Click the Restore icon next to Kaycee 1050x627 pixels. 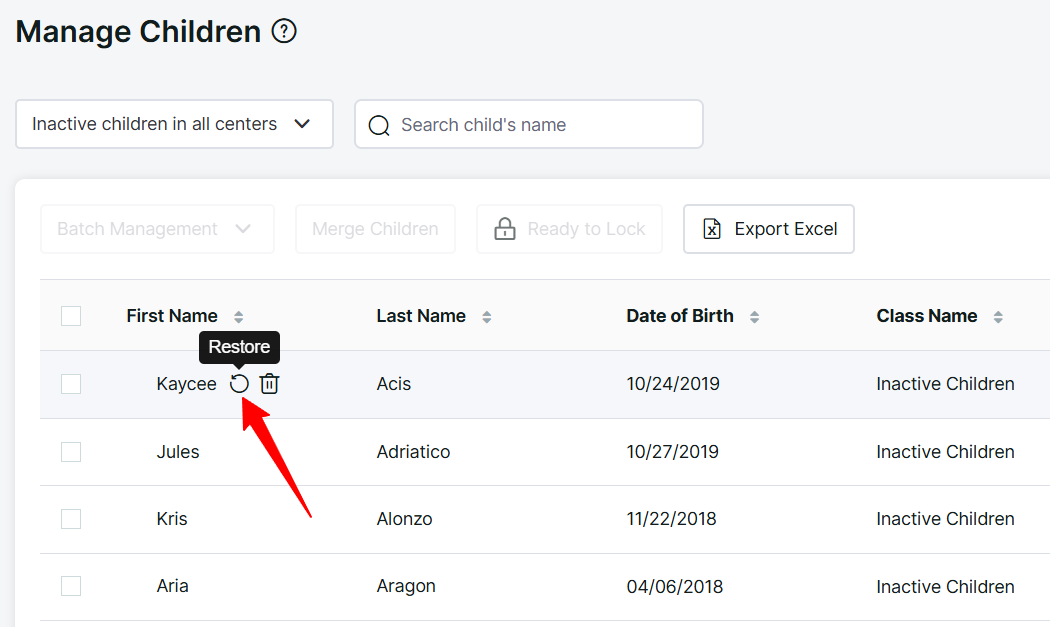[239, 384]
